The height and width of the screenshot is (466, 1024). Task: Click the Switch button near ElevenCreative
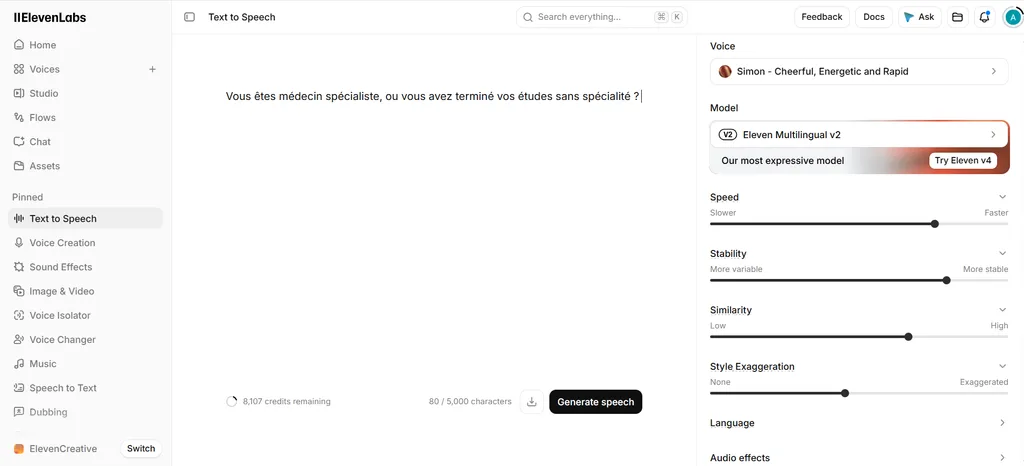coord(141,448)
